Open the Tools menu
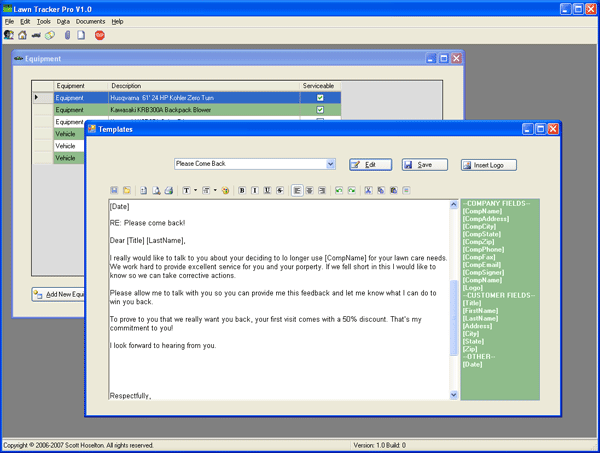 [x=44, y=21]
